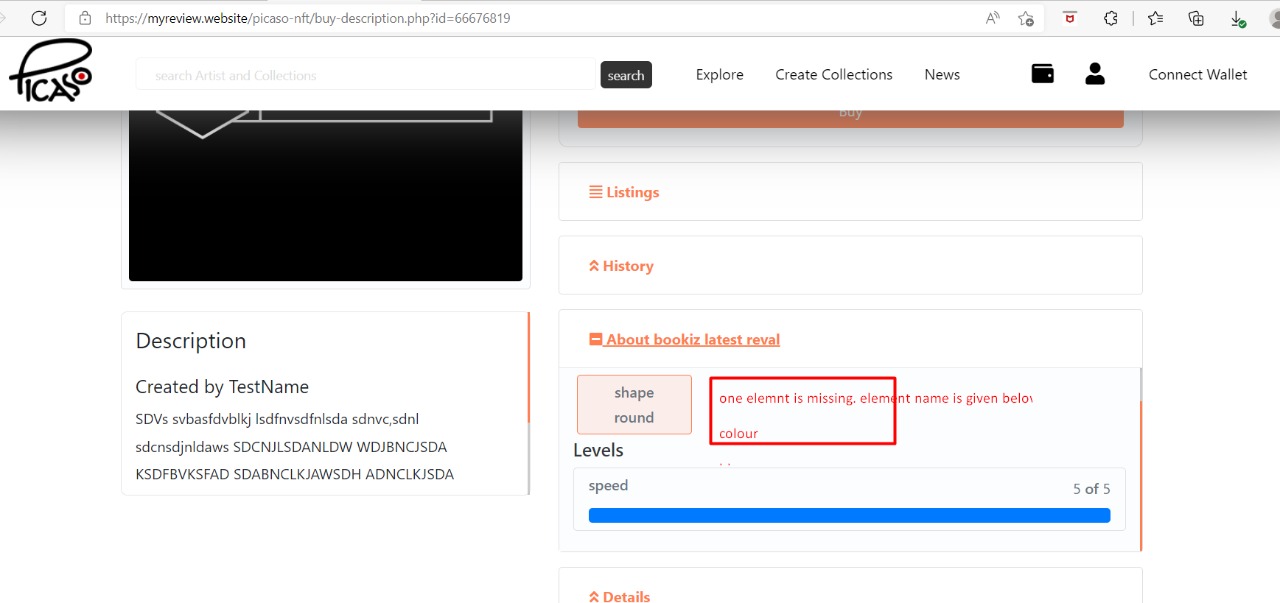Click the Picaso logo

(x=51, y=72)
